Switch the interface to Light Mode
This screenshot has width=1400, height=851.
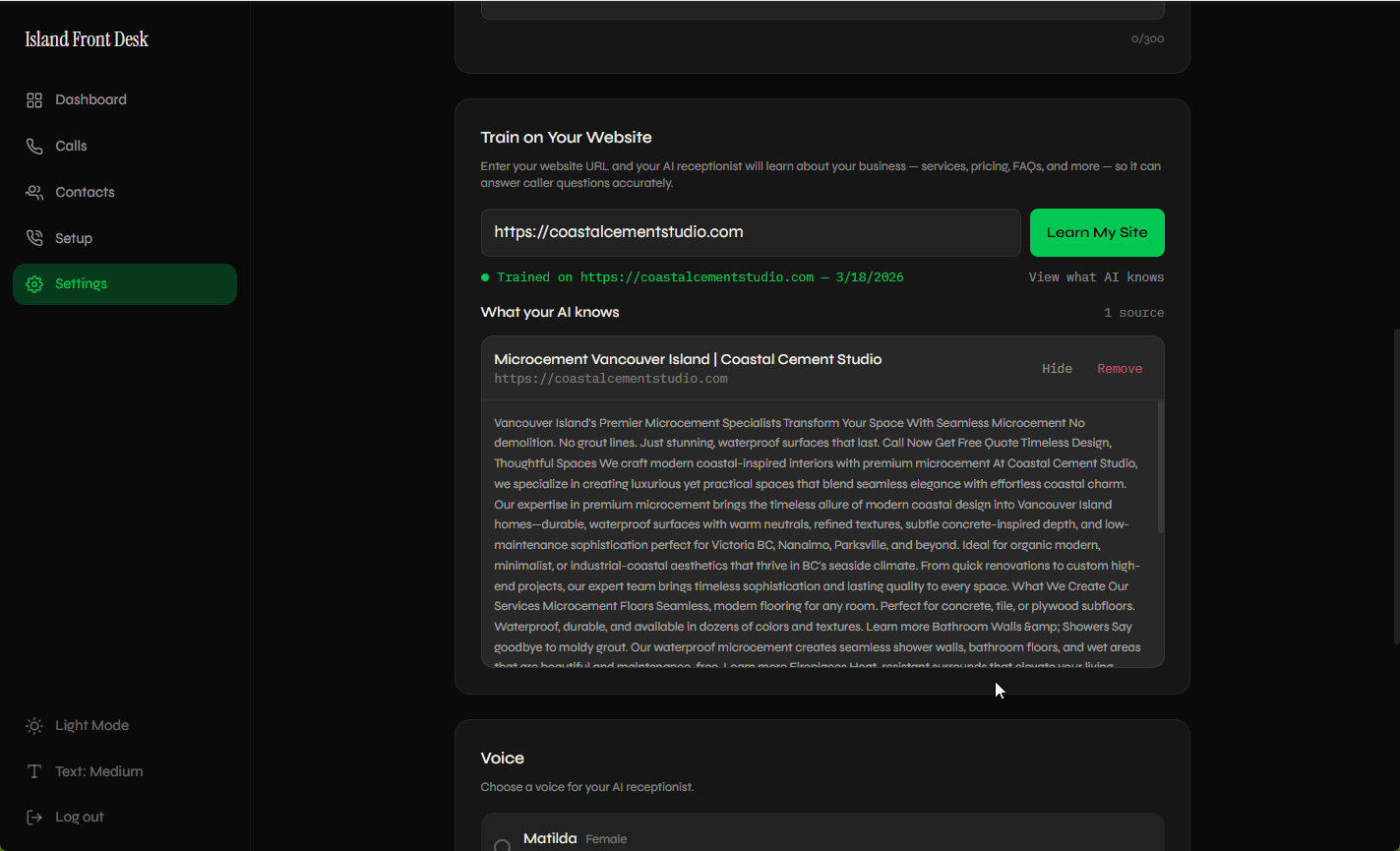click(91, 725)
